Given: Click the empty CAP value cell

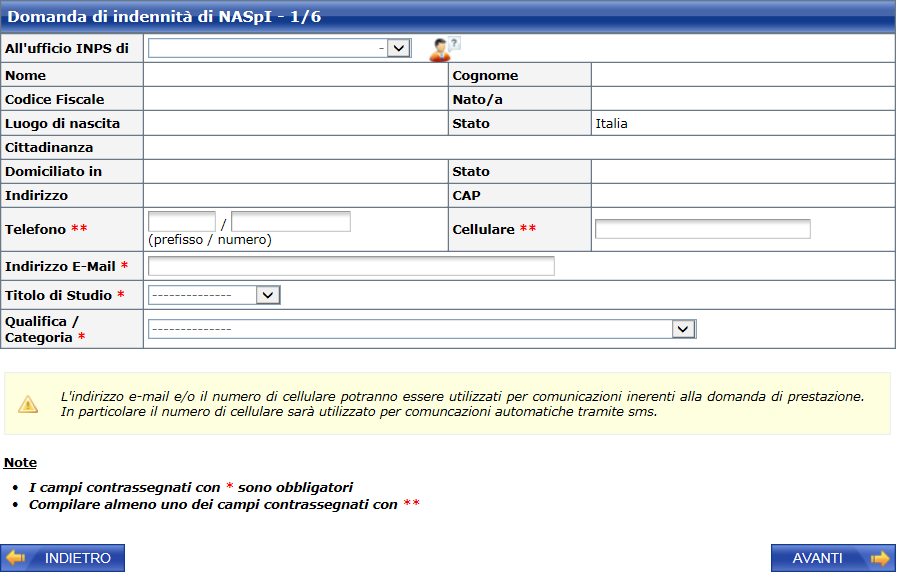Looking at the screenshot, I should tap(742, 195).
